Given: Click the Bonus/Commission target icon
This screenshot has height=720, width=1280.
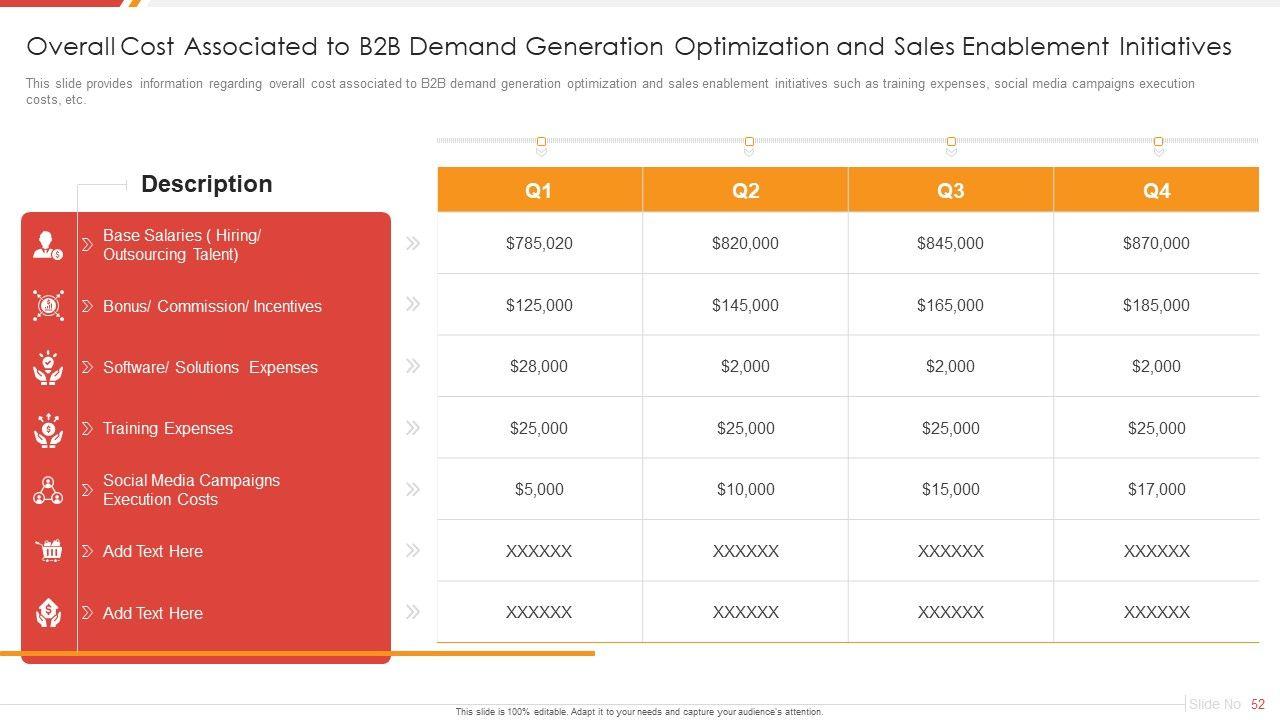Looking at the screenshot, I should pyautogui.click(x=48, y=306).
